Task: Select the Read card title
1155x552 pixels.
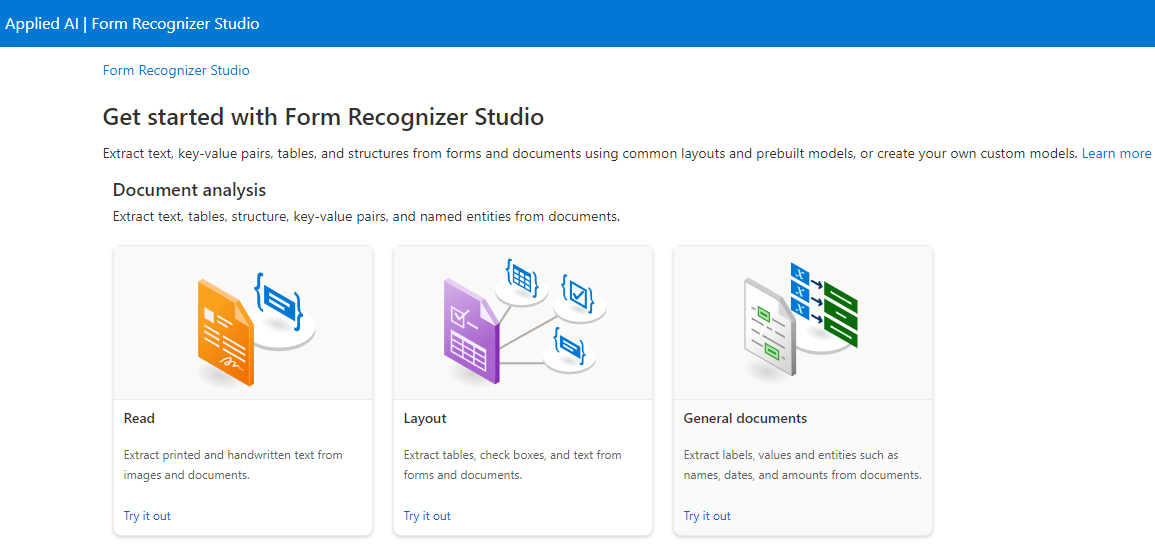Action: tap(139, 419)
